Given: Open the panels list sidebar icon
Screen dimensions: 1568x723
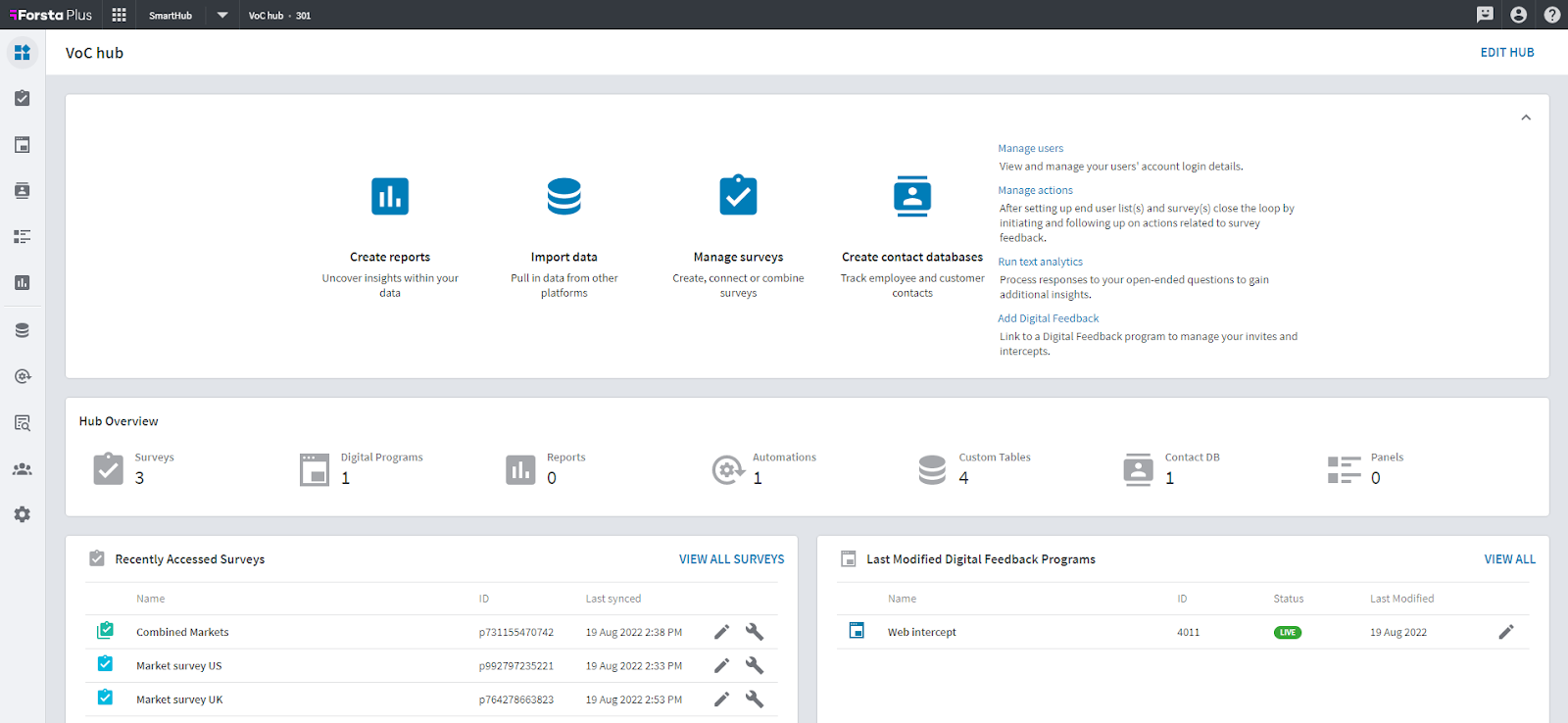Looking at the screenshot, I should [x=23, y=236].
